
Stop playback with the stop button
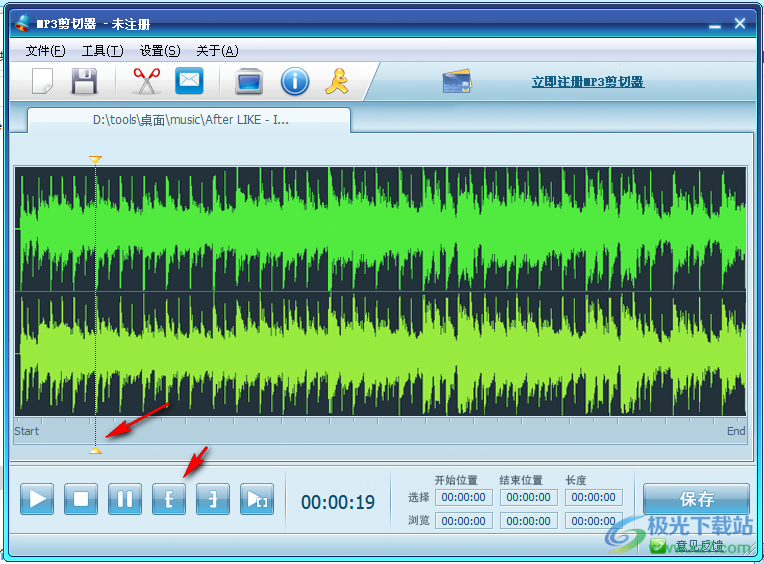81,499
